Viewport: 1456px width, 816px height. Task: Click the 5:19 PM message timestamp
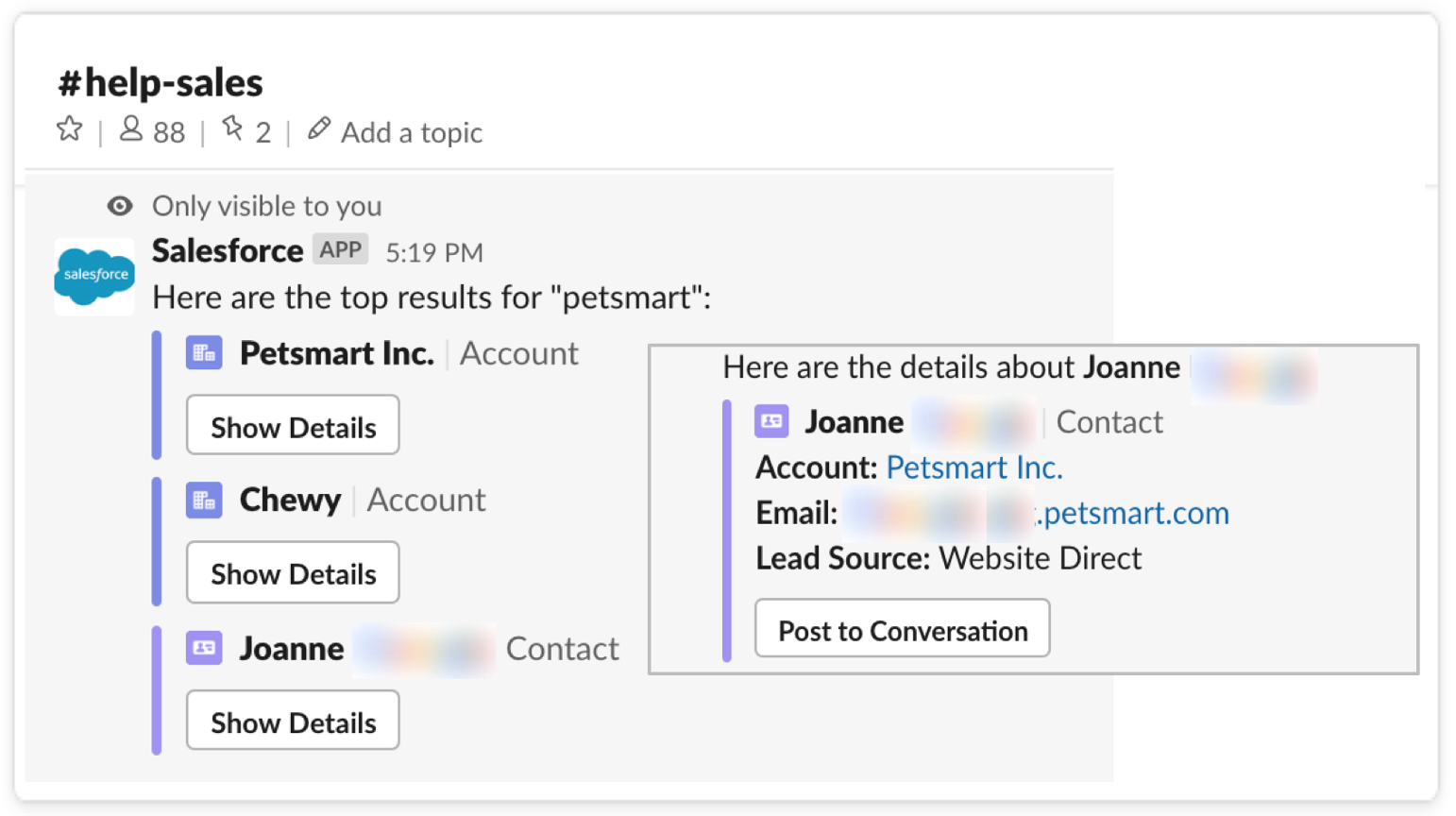pyautogui.click(x=434, y=252)
